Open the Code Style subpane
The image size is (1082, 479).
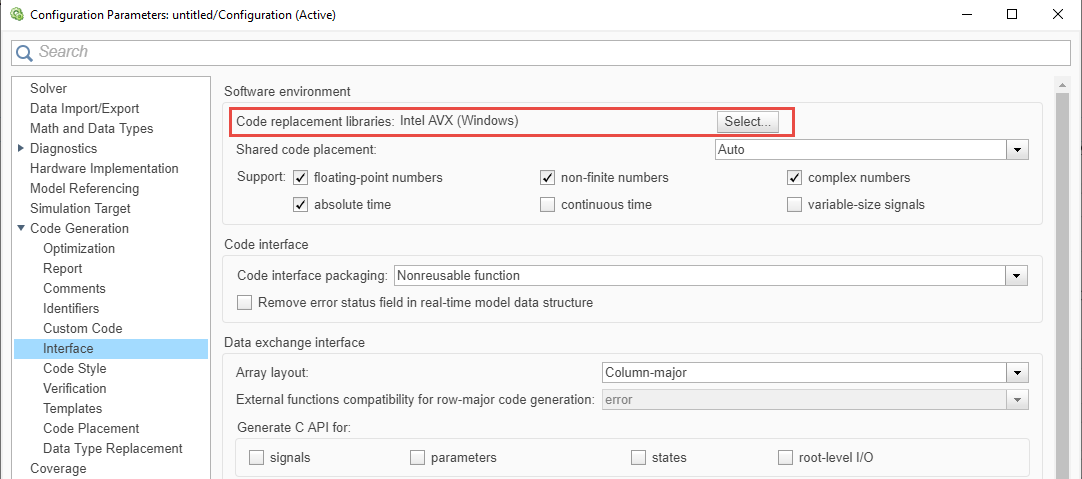[x=75, y=369]
